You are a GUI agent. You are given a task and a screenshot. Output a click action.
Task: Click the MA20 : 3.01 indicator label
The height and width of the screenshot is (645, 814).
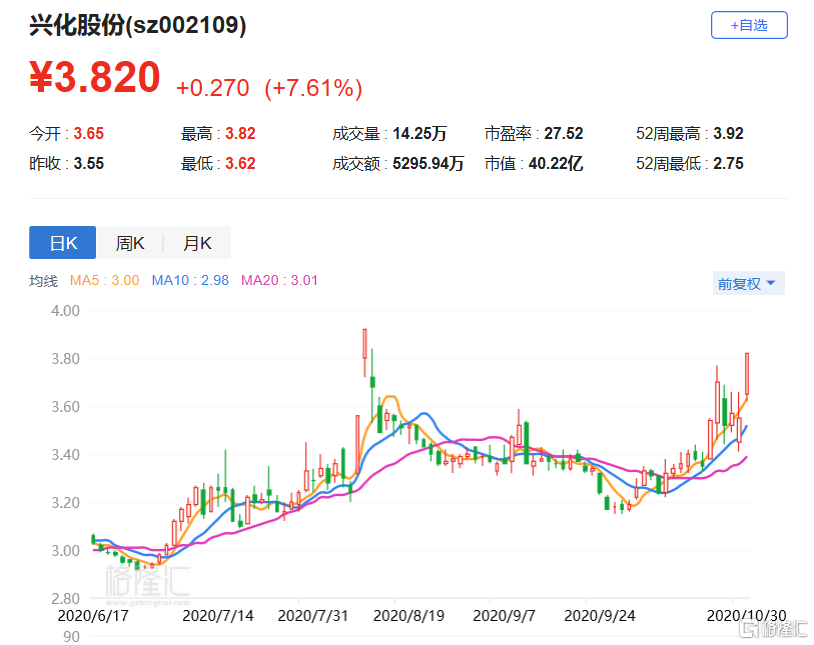[x=279, y=280]
